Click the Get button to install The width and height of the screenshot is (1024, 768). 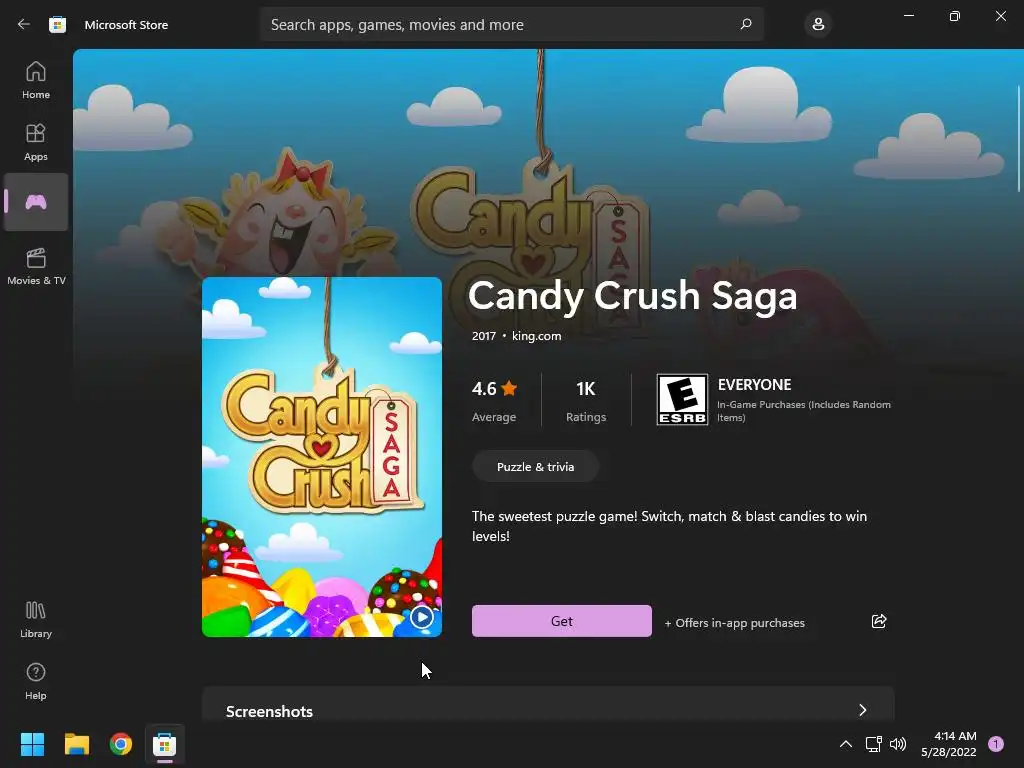pyautogui.click(x=562, y=621)
